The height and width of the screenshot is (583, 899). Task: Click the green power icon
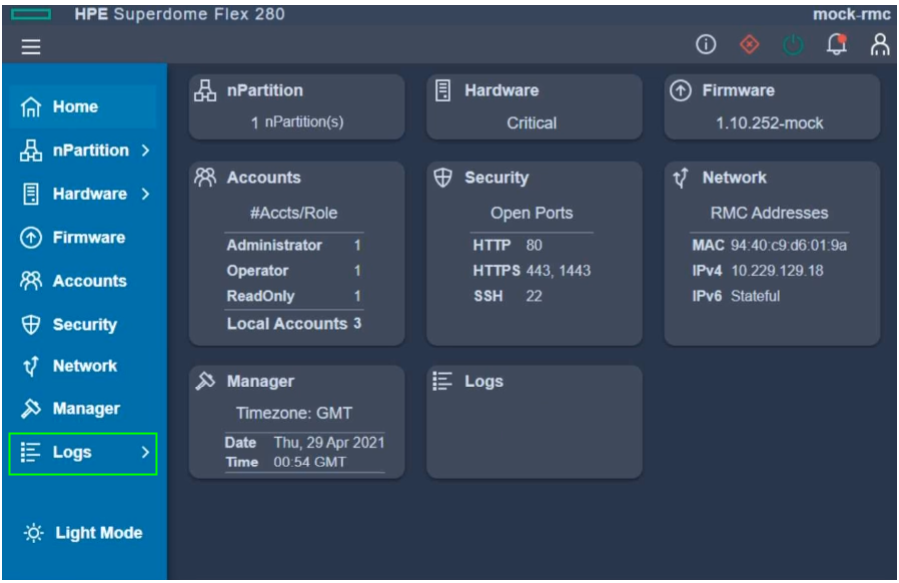(x=793, y=44)
